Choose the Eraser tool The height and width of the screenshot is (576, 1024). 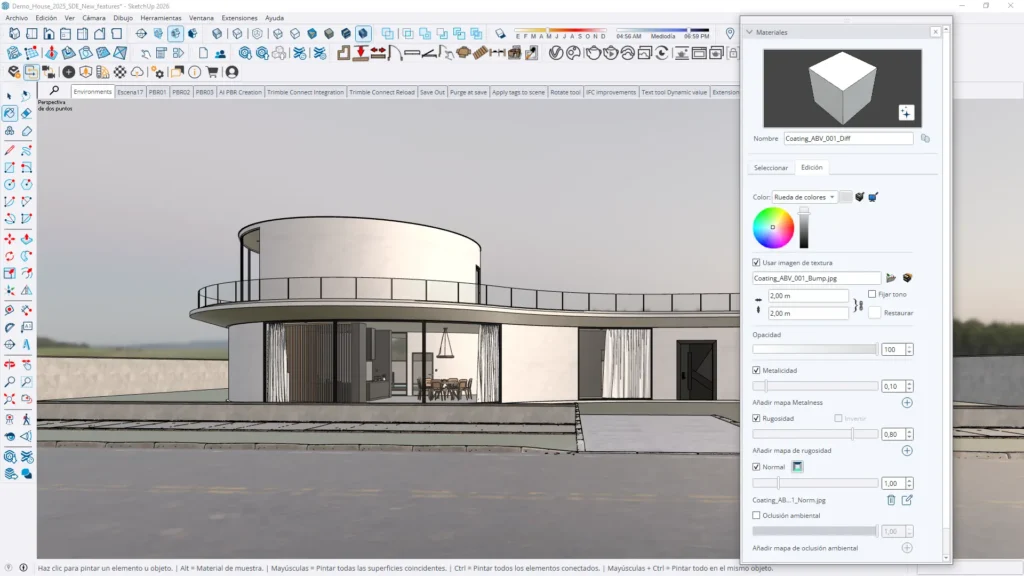click(26, 113)
